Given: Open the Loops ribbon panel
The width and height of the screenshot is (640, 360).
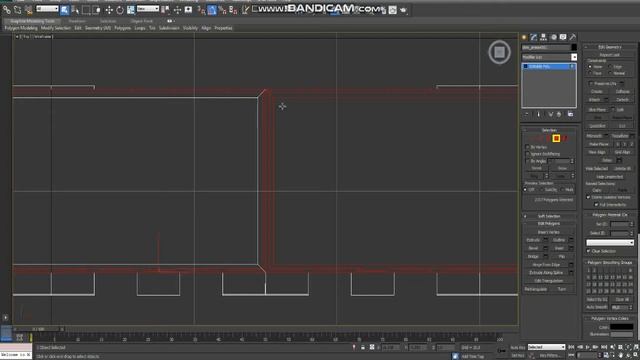Looking at the screenshot, I should point(140,28).
